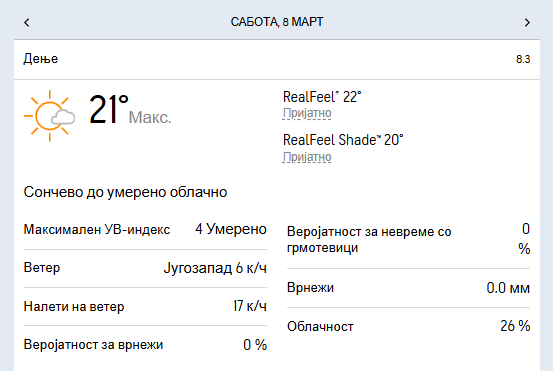Click the 21° Макс. temperature reading
The width and height of the screenshot is (553, 371).
point(130,110)
